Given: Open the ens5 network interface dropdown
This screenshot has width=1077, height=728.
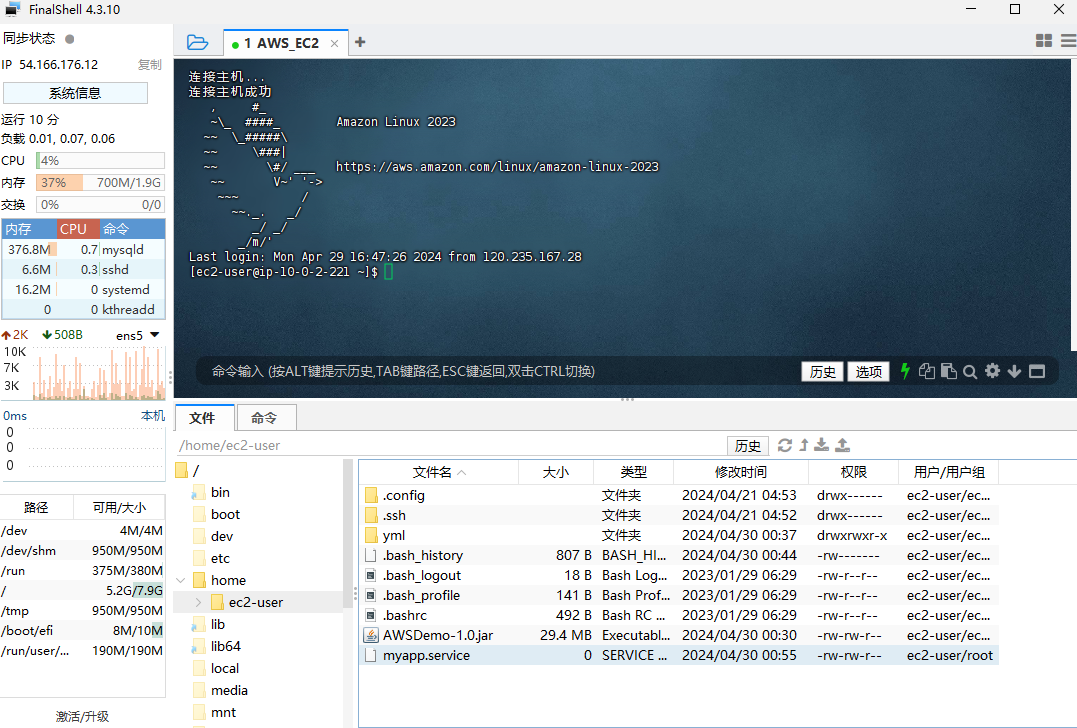Looking at the screenshot, I should pos(138,335).
